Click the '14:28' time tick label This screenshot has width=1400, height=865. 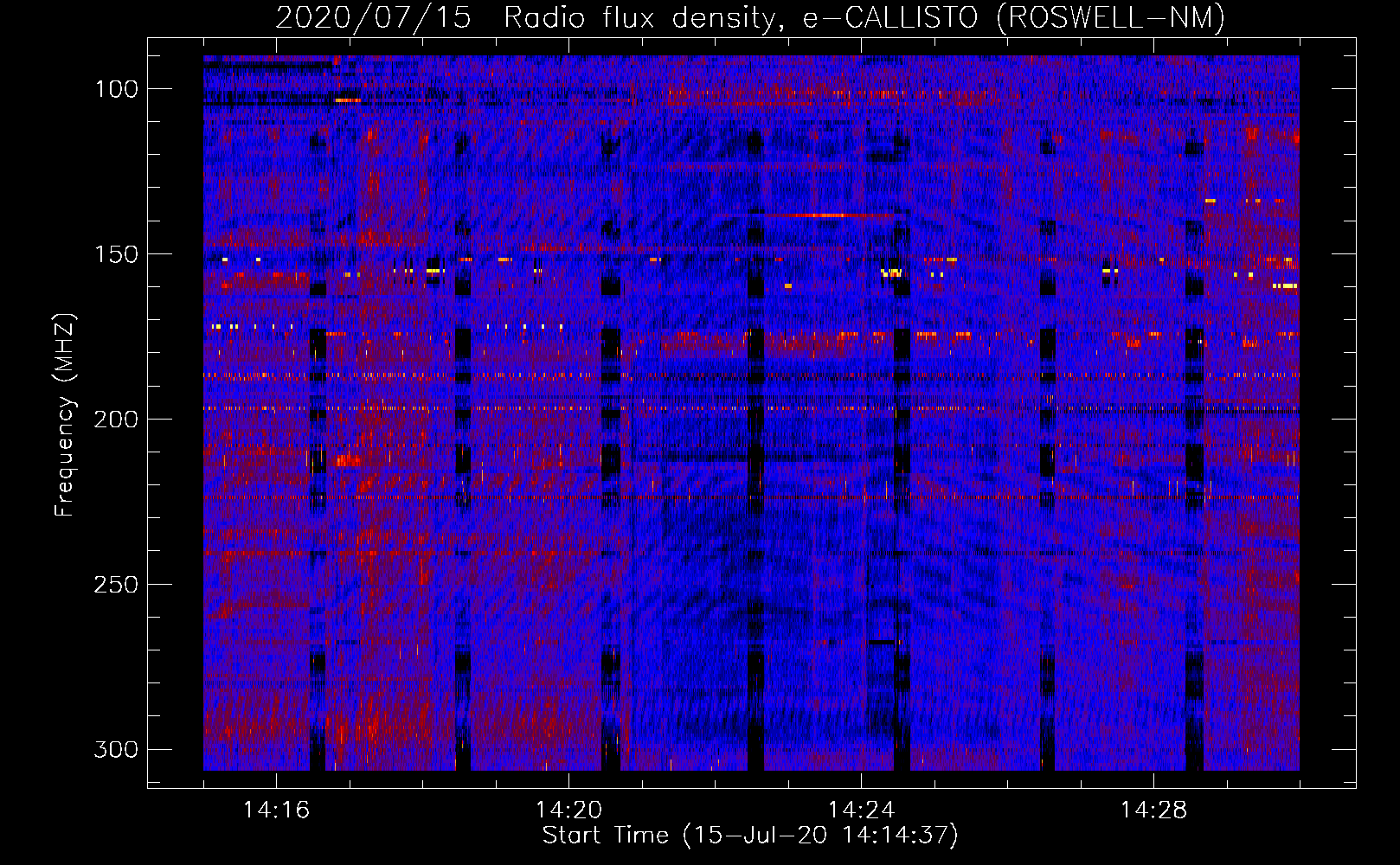coord(1153,811)
